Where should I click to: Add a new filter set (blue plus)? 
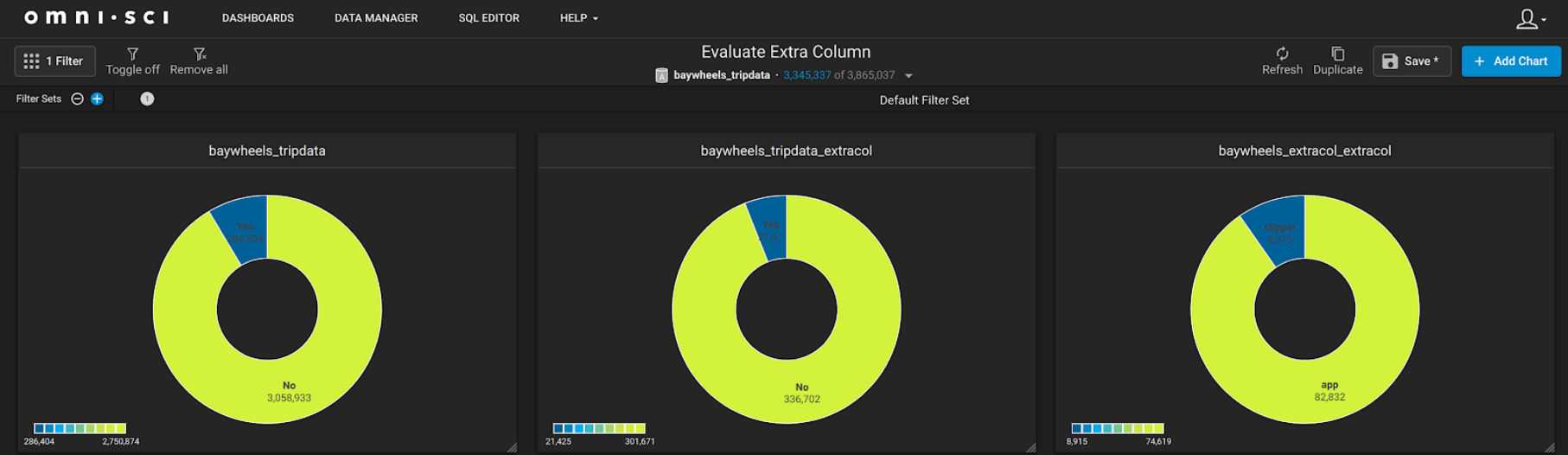click(x=97, y=99)
